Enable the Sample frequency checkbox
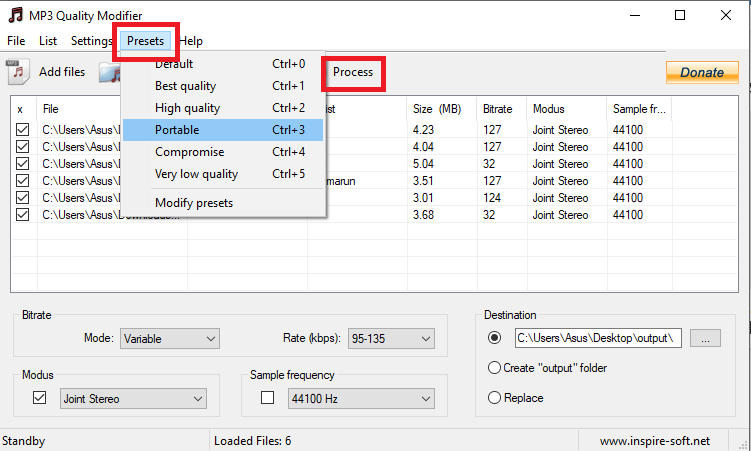Image resolution: width=751 pixels, height=451 pixels. (267, 397)
